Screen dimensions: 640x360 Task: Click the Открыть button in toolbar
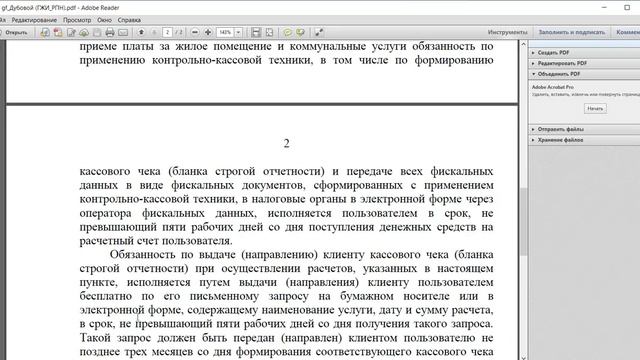pos(14,32)
